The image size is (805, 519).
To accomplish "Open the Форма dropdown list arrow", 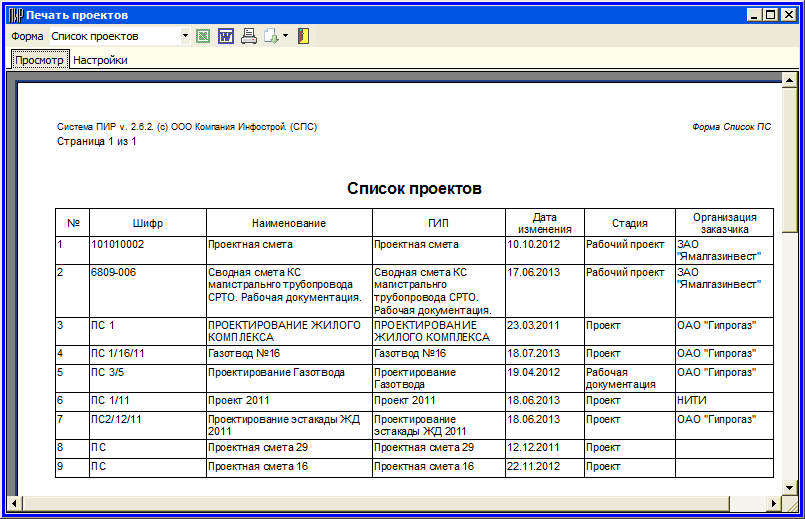I will (x=185, y=36).
